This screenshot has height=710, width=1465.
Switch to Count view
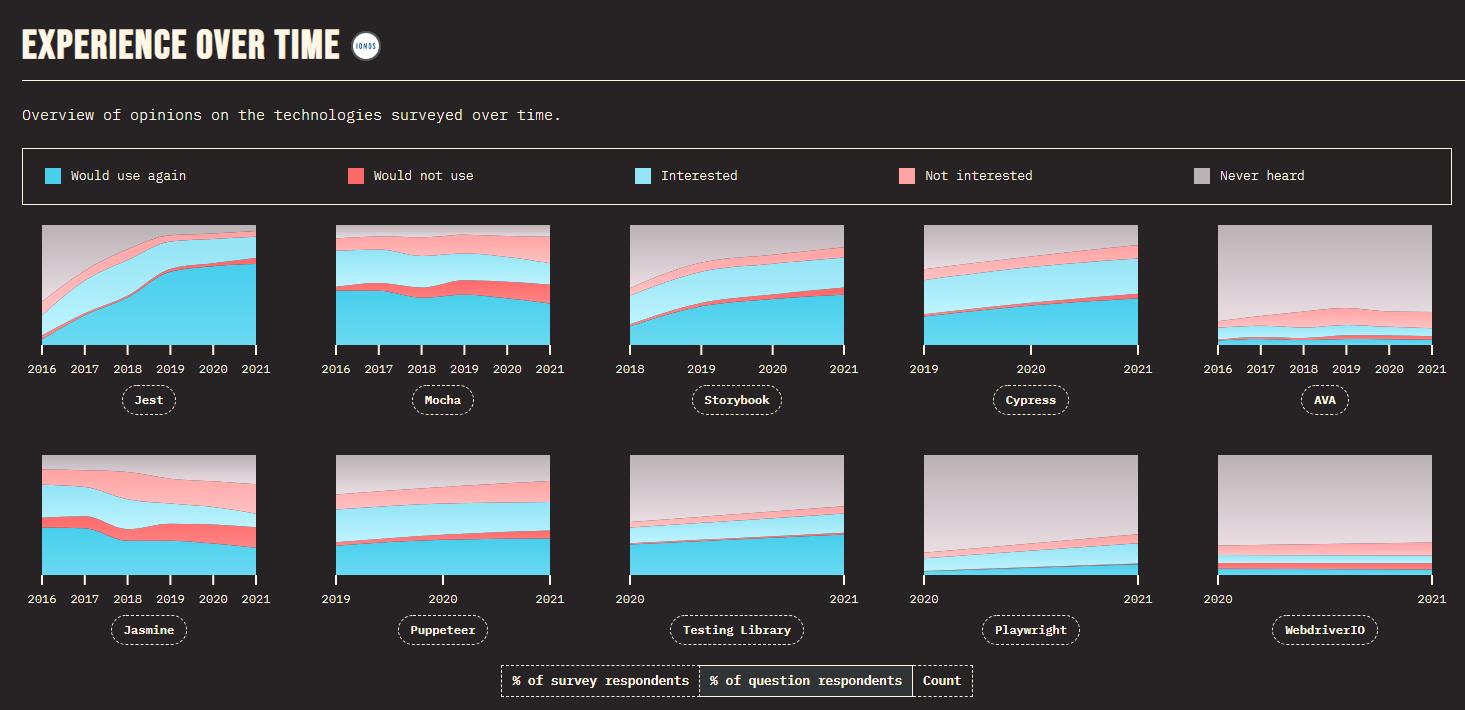[x=942, y=681]
